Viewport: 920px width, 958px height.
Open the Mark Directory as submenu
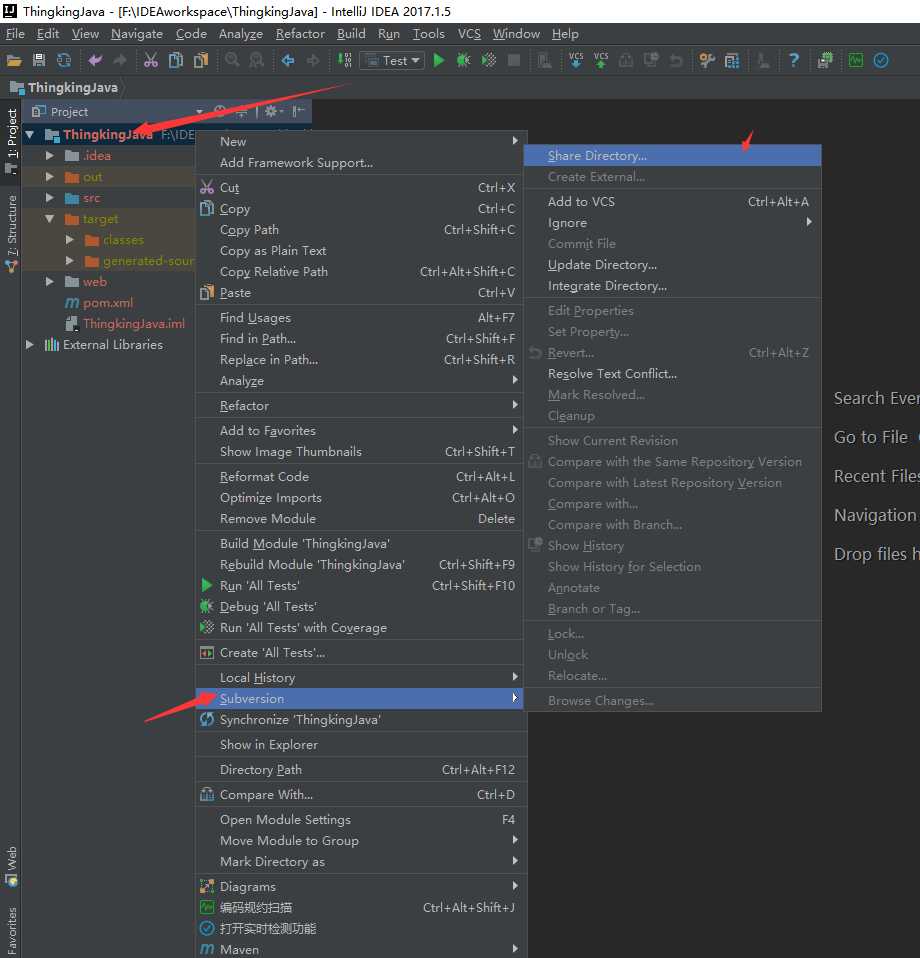[x=360, y=861]
